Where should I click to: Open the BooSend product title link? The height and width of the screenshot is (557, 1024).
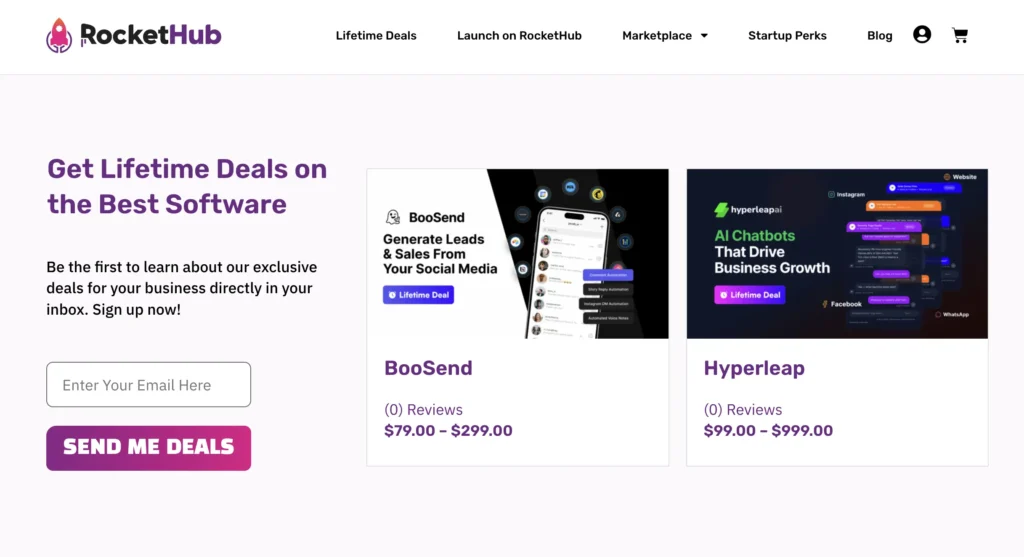(428, 368)
